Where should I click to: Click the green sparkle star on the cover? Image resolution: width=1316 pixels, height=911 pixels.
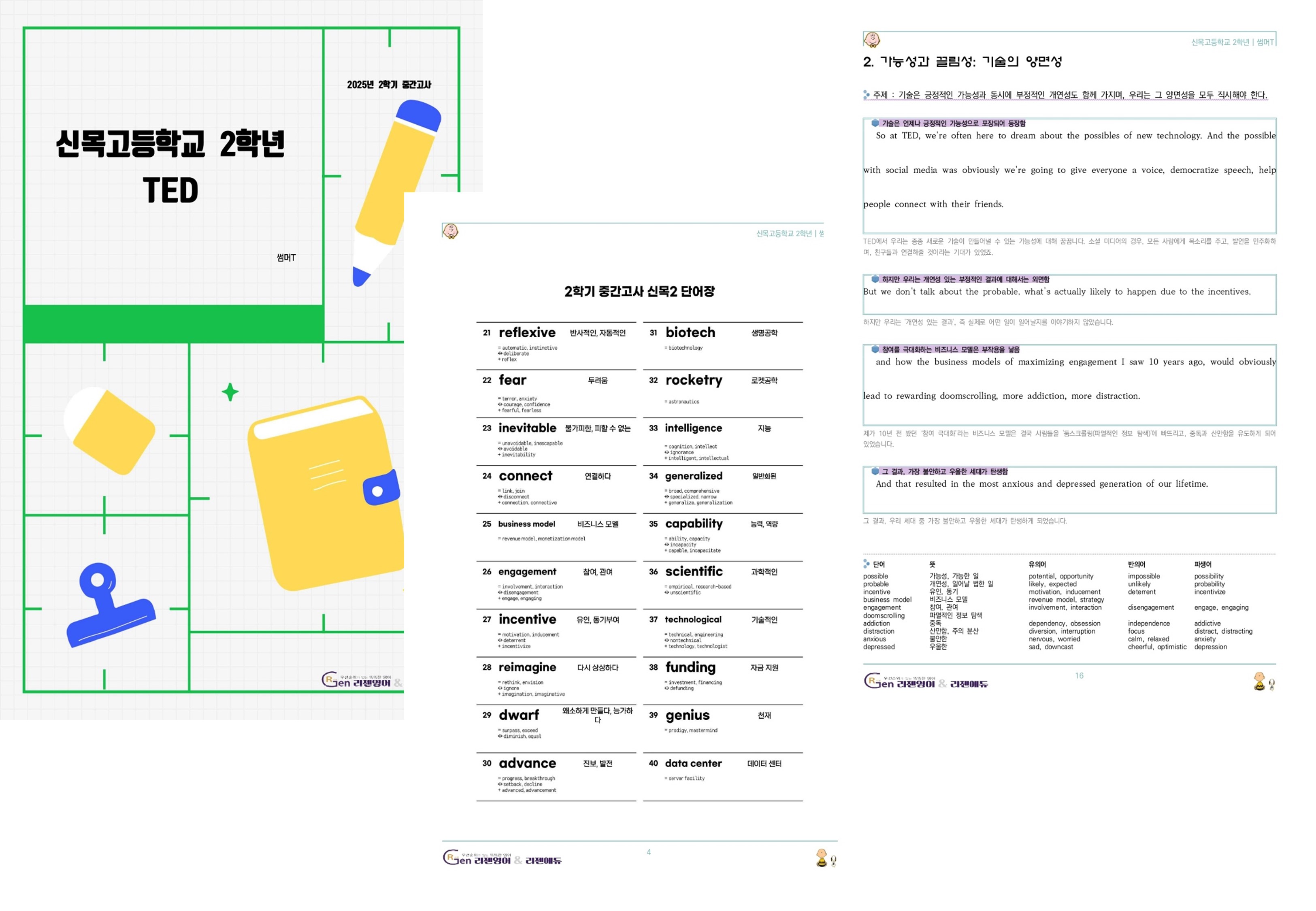pyautogui.click(x=230, y=392)
